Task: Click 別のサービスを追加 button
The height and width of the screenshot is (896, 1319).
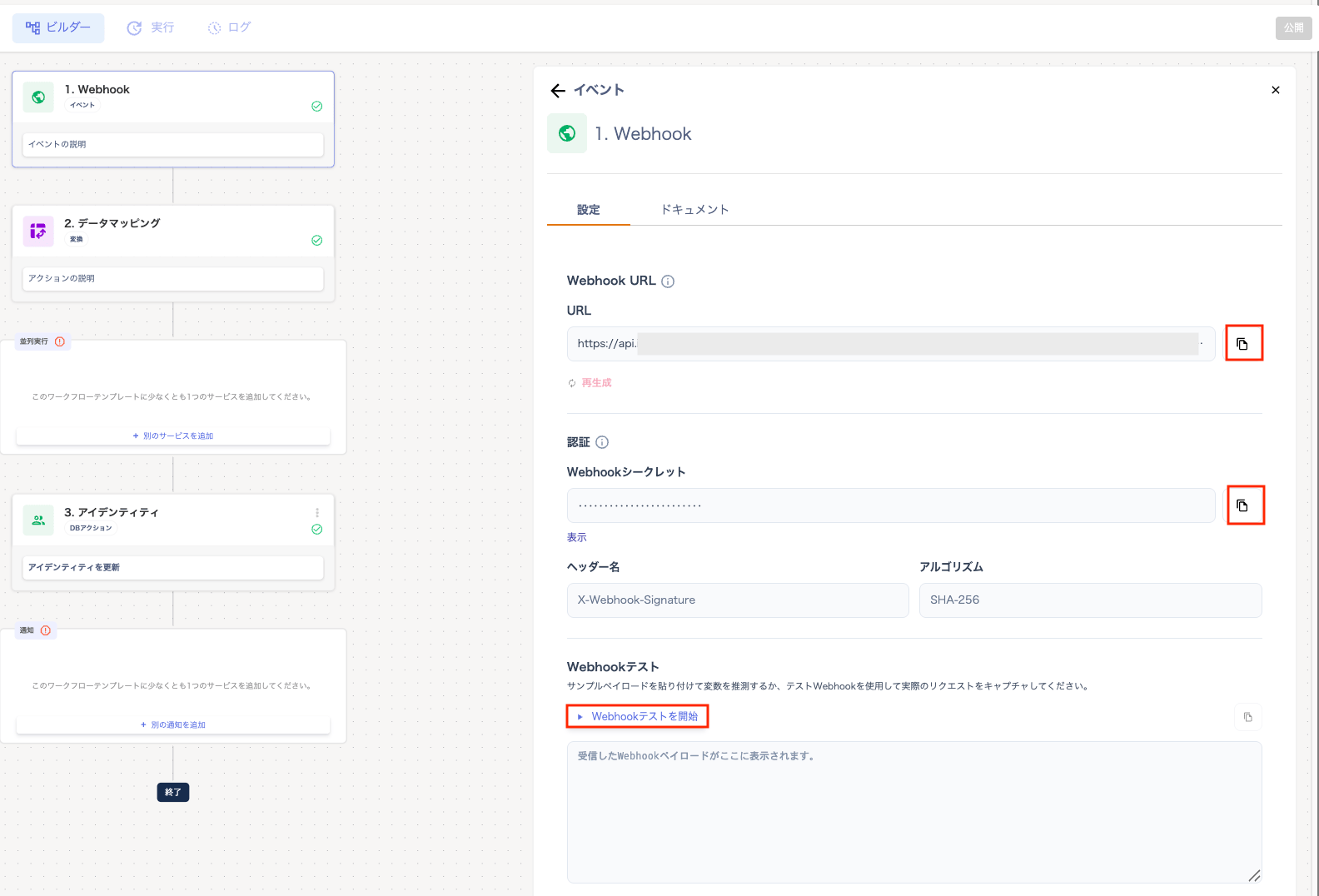Action: click(173, 436)
